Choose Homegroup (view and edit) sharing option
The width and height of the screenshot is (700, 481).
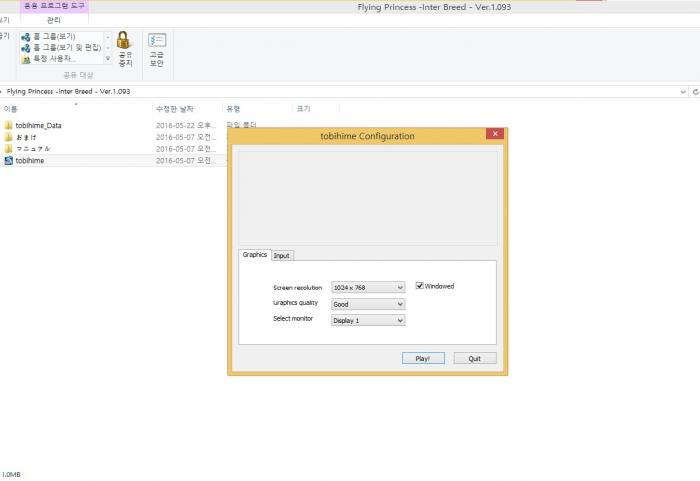(60, 48)
